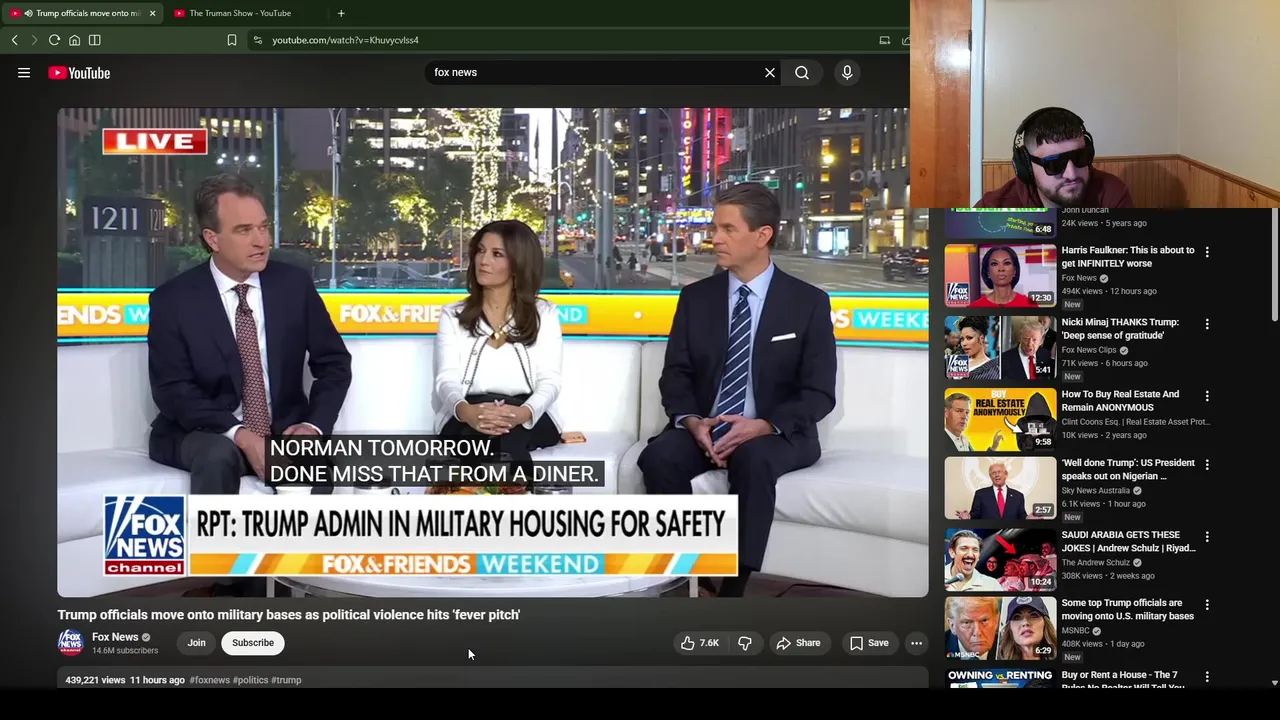Image resolution: width=1280 pixels, height=720 pixels.
Task: Open options menu for MSNBC video
Action: click(x=1207, y=605)
